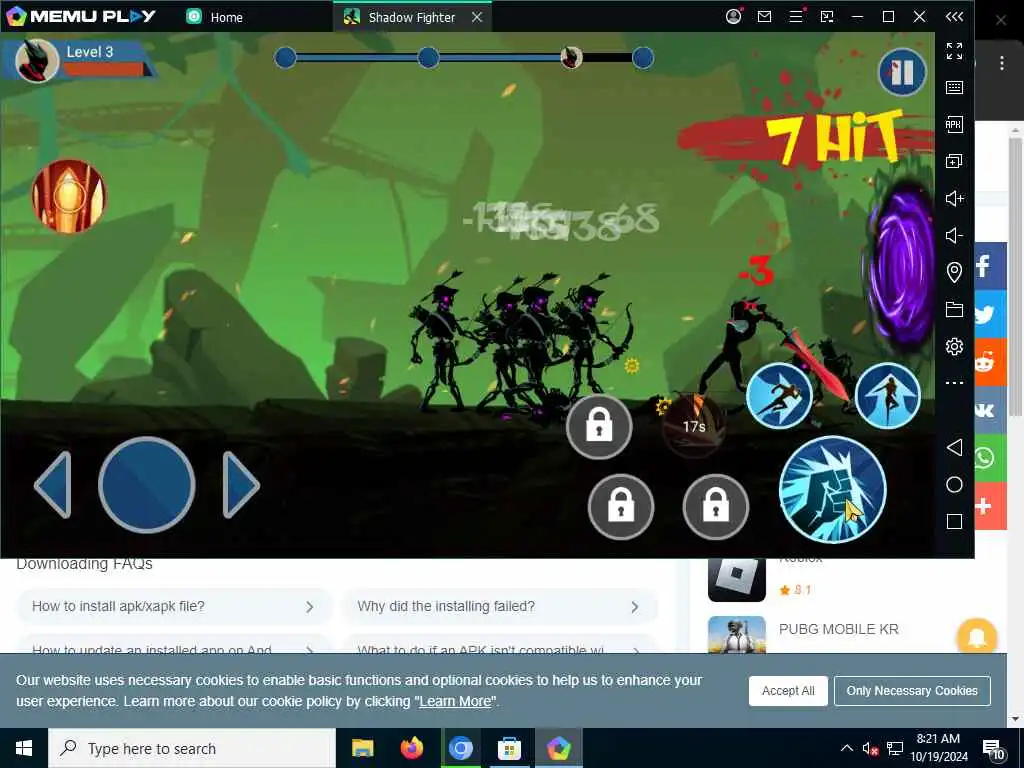Viewport: 1024px width, 768px height.
Task: Click the PUBG MOBILE KR thumbnail
Action: tap(737, 634)
